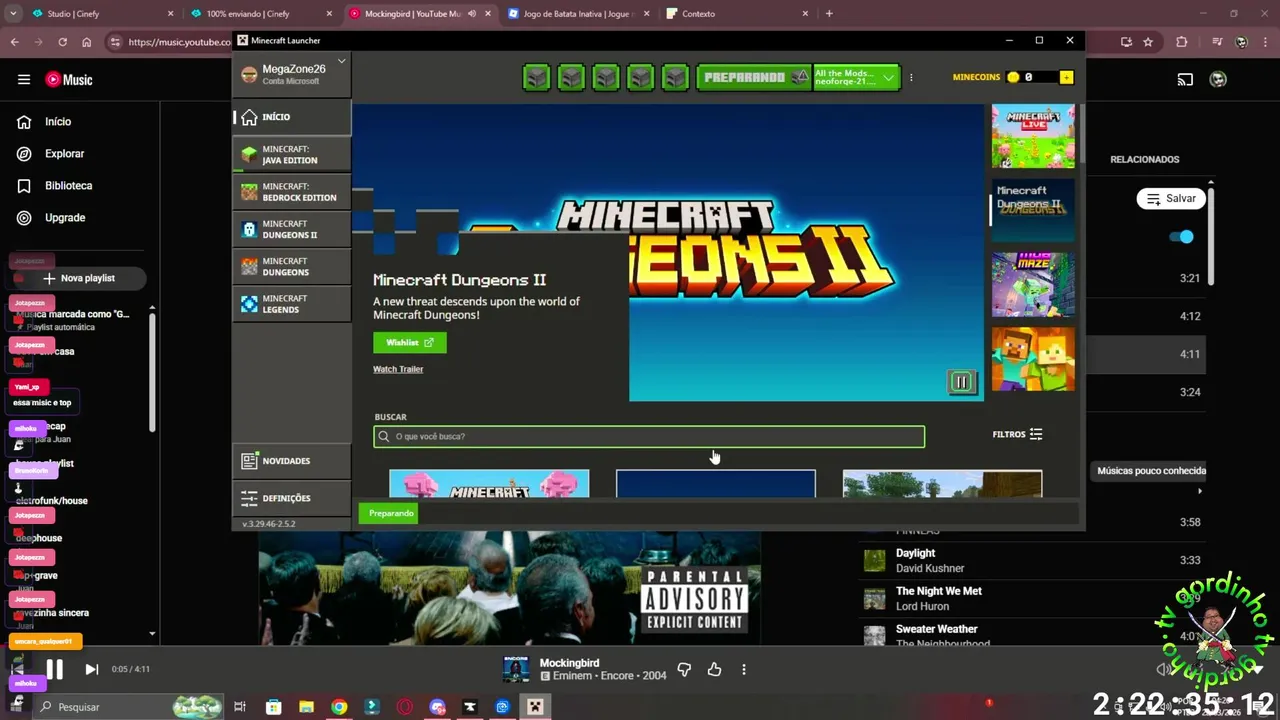The height and width of the screenshot is (720, 1280).
Task: Open Chrome extensions puzzle icon
Action: [x=1182, y=42]
